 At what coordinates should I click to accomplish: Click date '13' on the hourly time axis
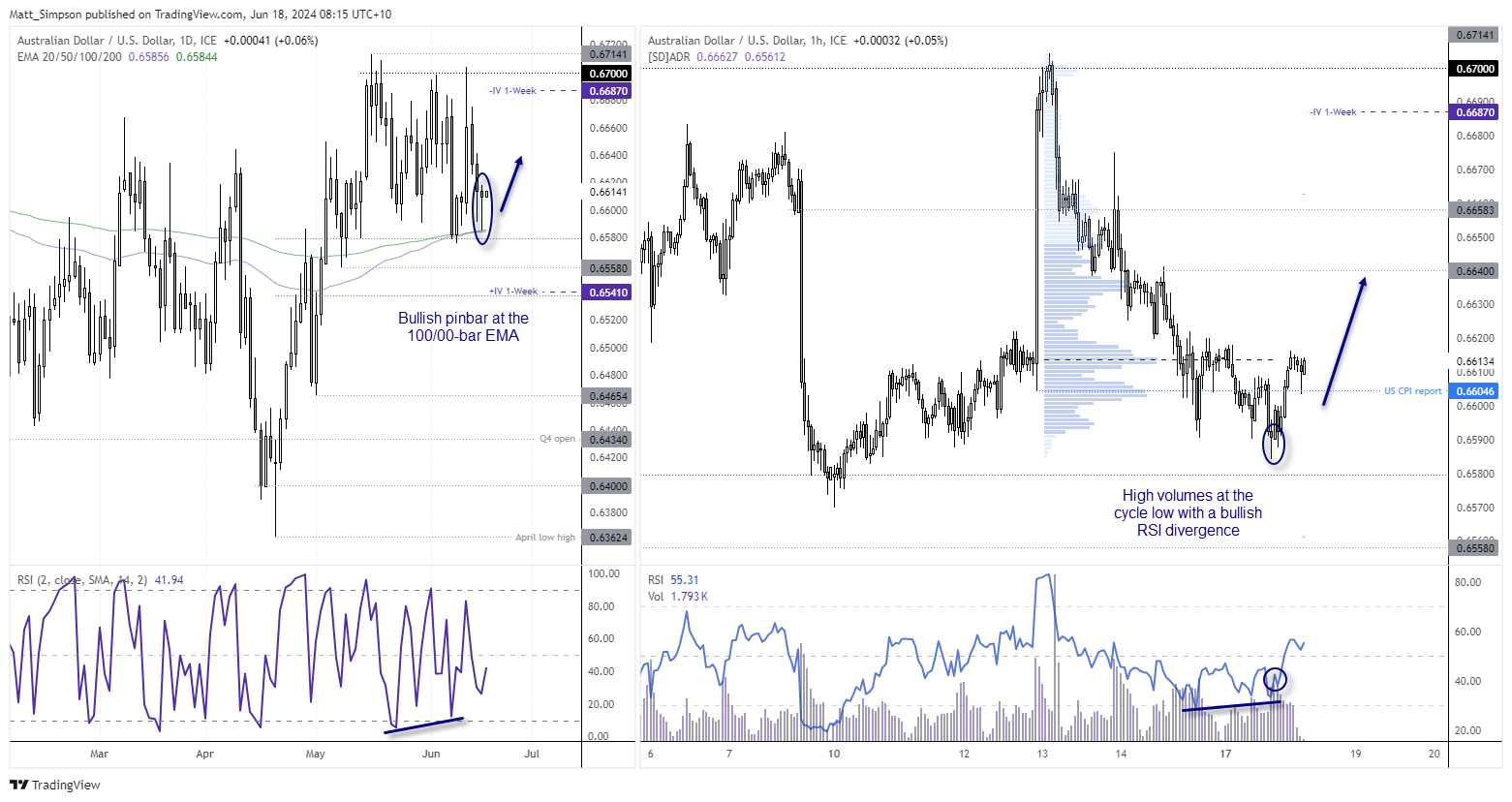1042,754
